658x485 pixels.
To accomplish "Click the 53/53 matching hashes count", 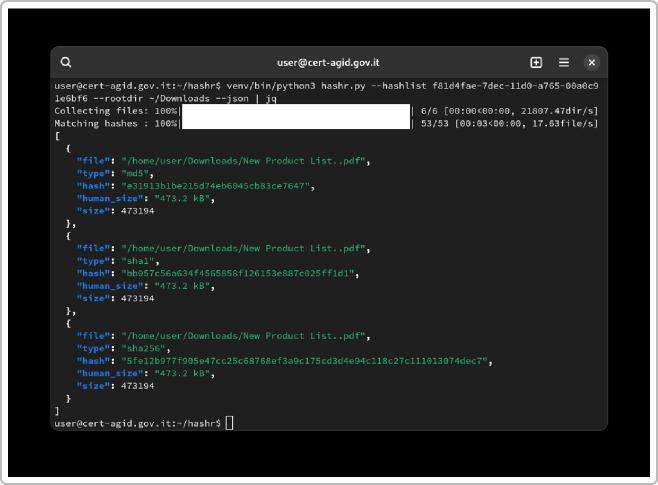I will click(x=435, y=123).
